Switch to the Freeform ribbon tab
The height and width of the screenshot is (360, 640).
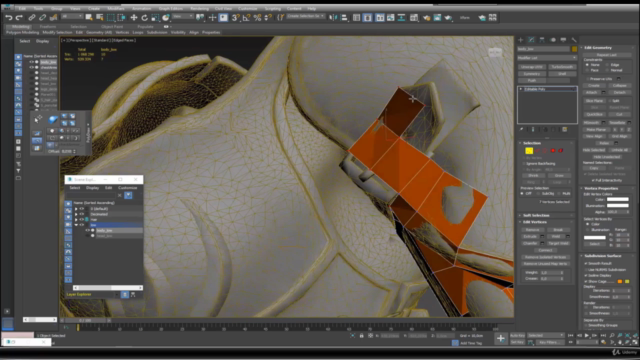48,27
